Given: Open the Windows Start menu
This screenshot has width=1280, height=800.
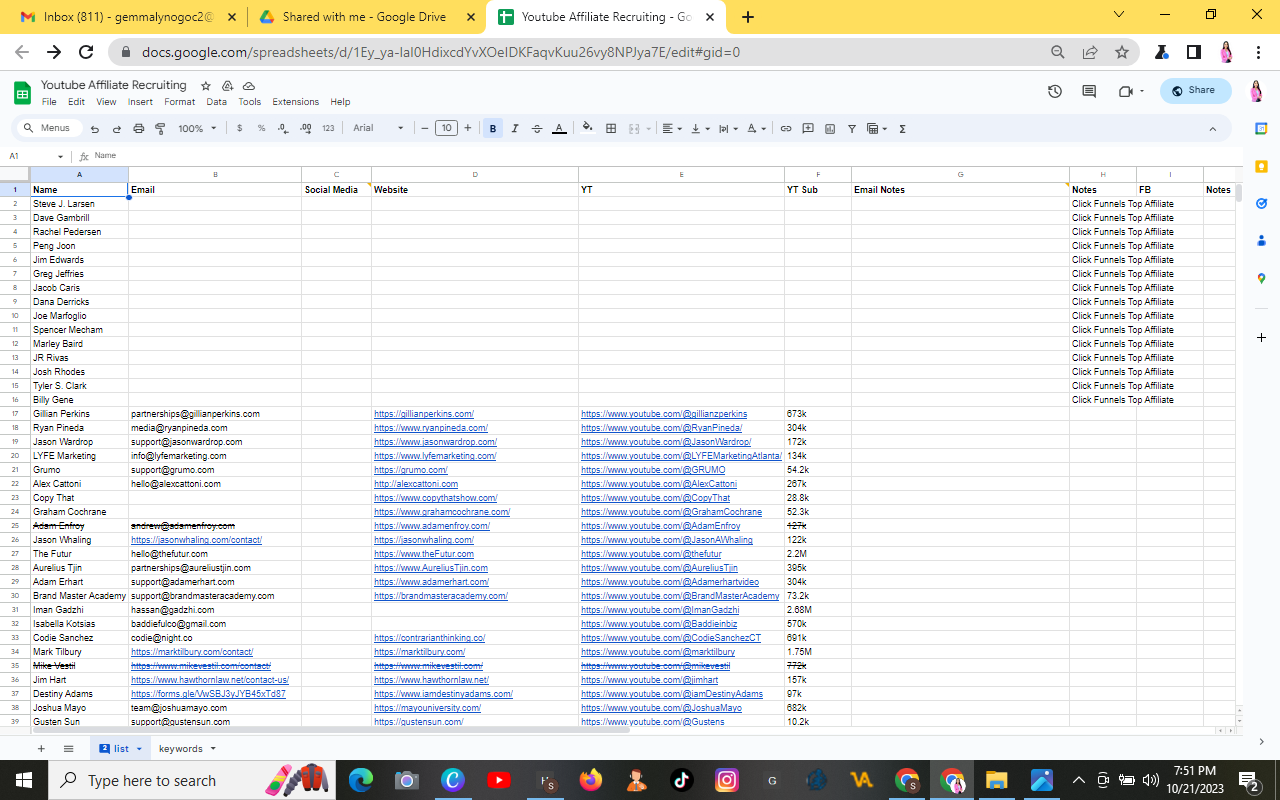Looking at the screenshot, I should coord(24,780).
